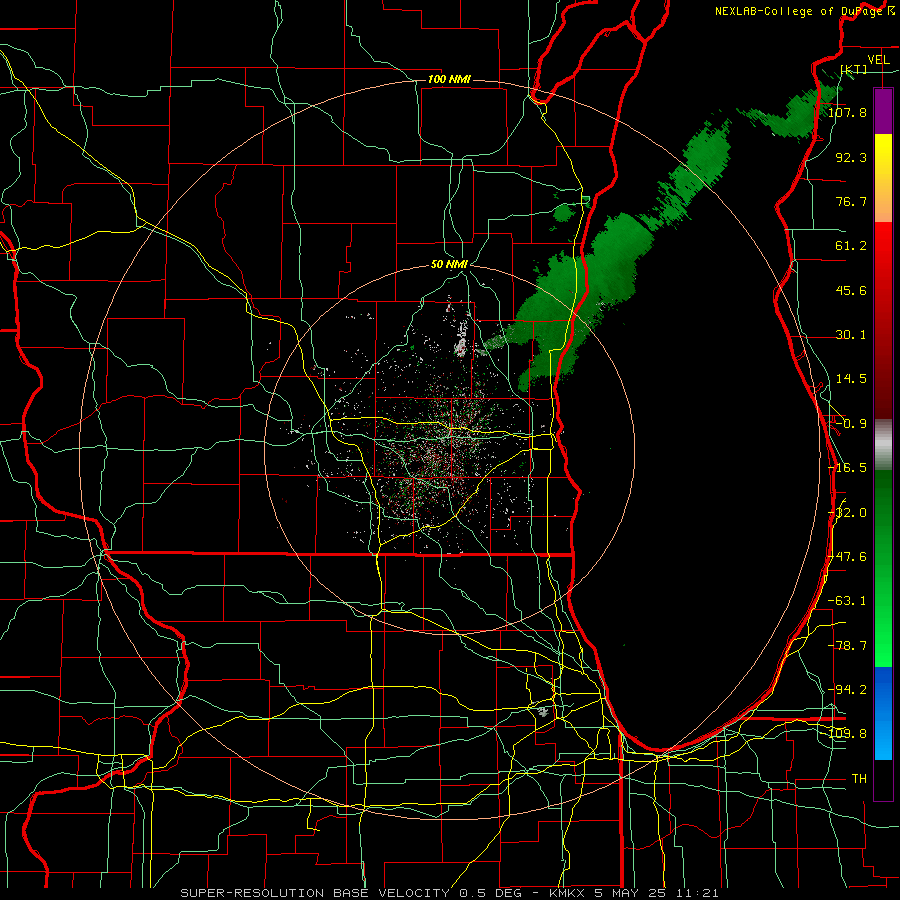Pick the gray near-zero segment of color bar

883,442
